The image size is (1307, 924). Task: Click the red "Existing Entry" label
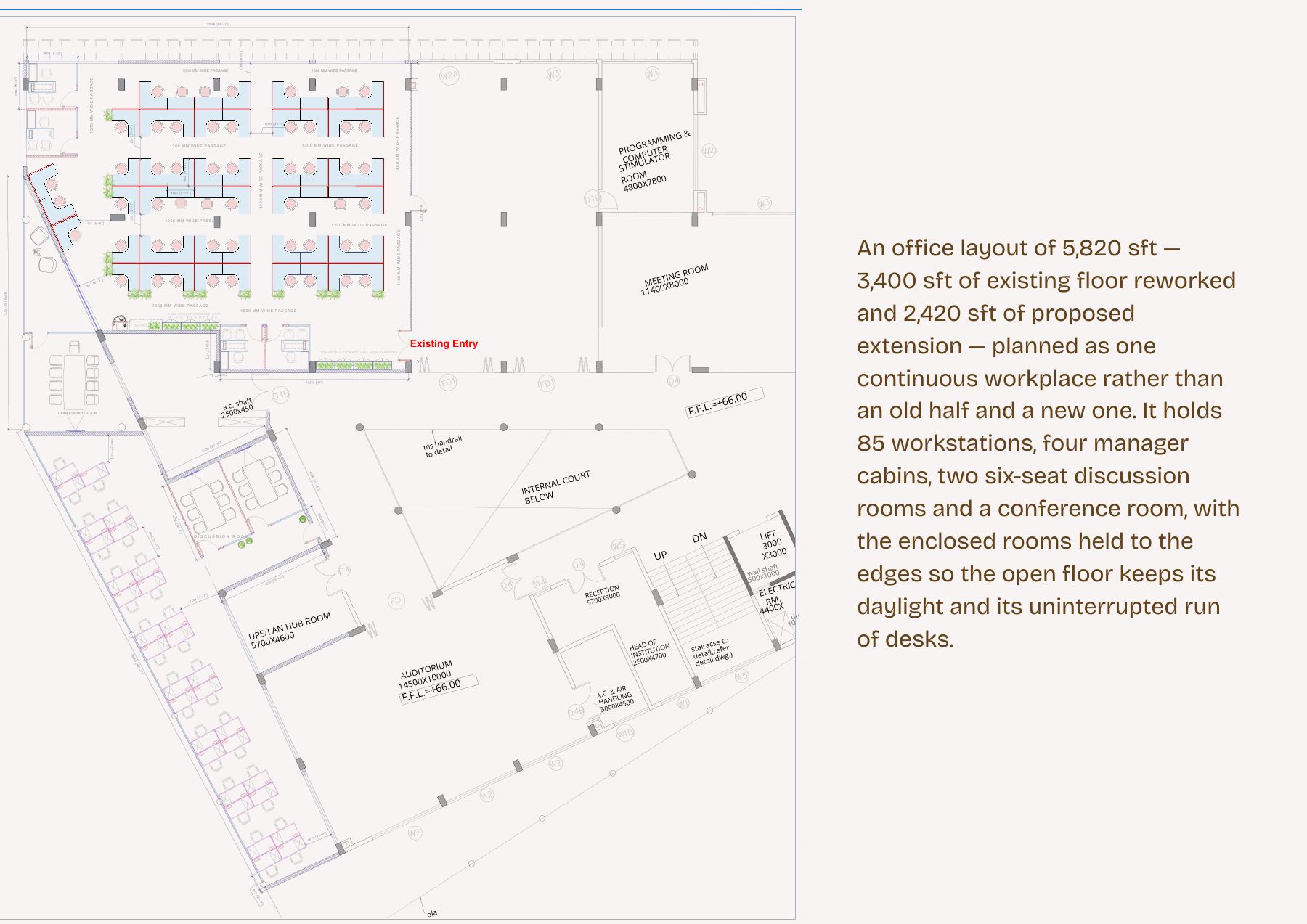tap(444, 343)
